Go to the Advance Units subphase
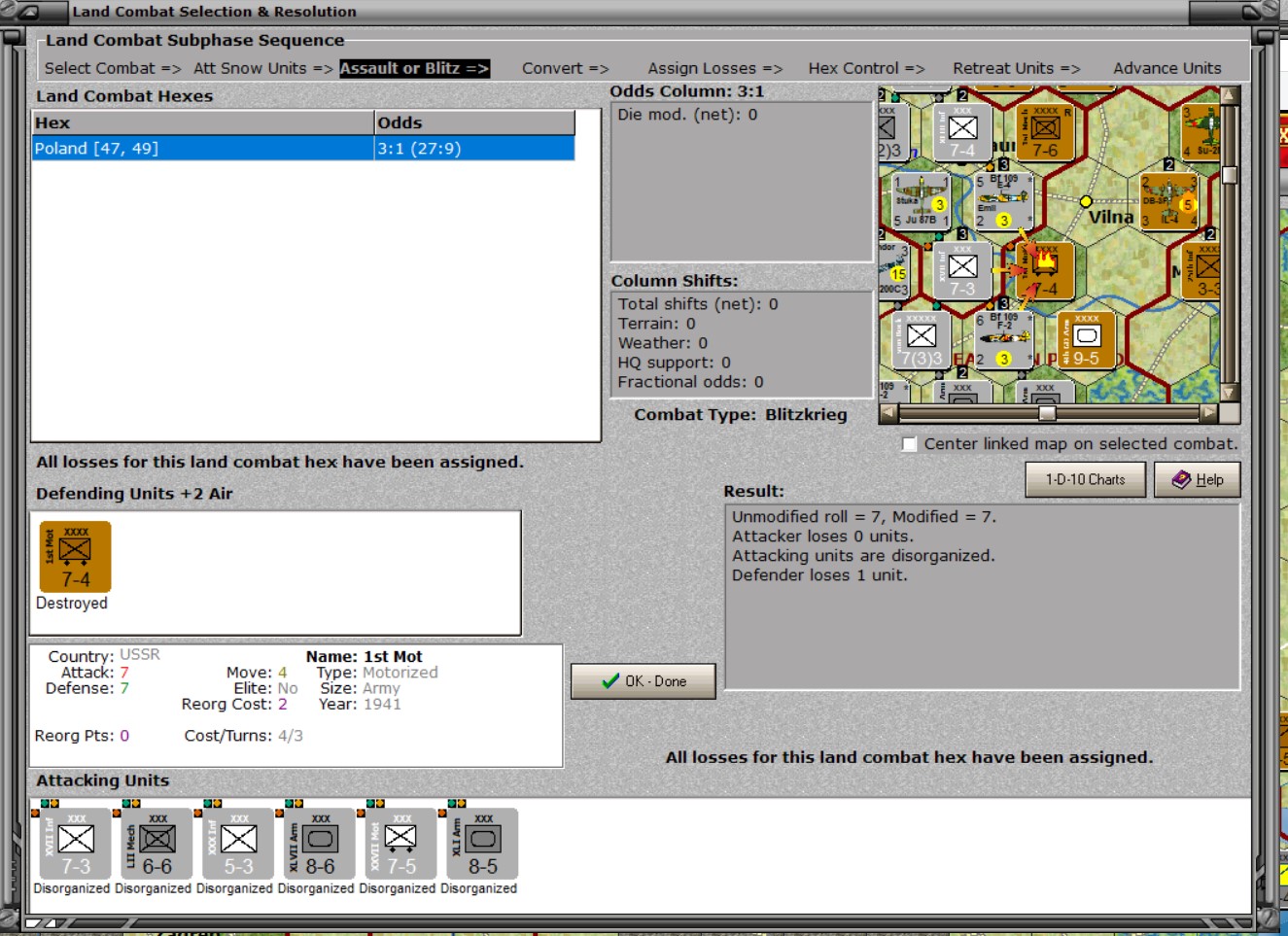This screenshot has width=1288, height=936. pyautogui.click(x=1167, y=68)
